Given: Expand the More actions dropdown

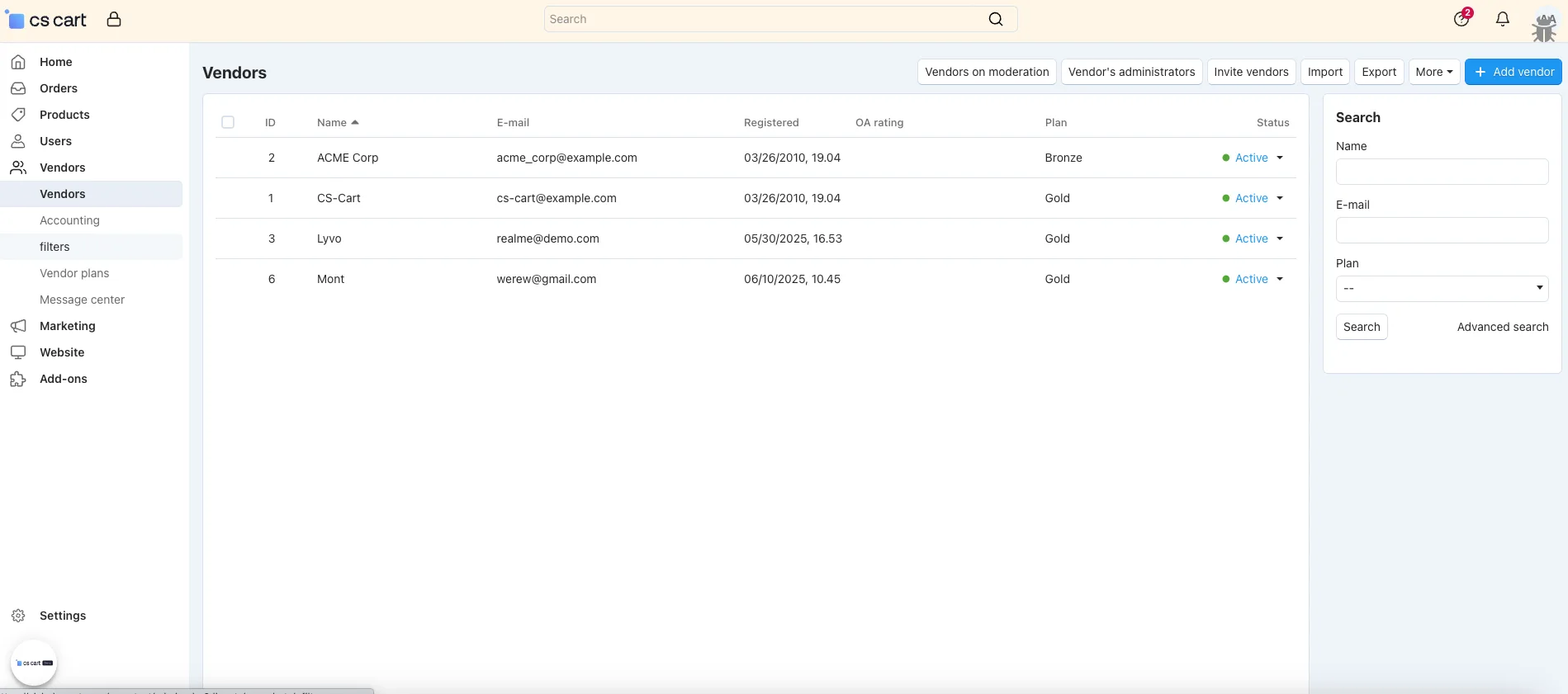Looking at the screenshot, I should (x=1434, y=72).
